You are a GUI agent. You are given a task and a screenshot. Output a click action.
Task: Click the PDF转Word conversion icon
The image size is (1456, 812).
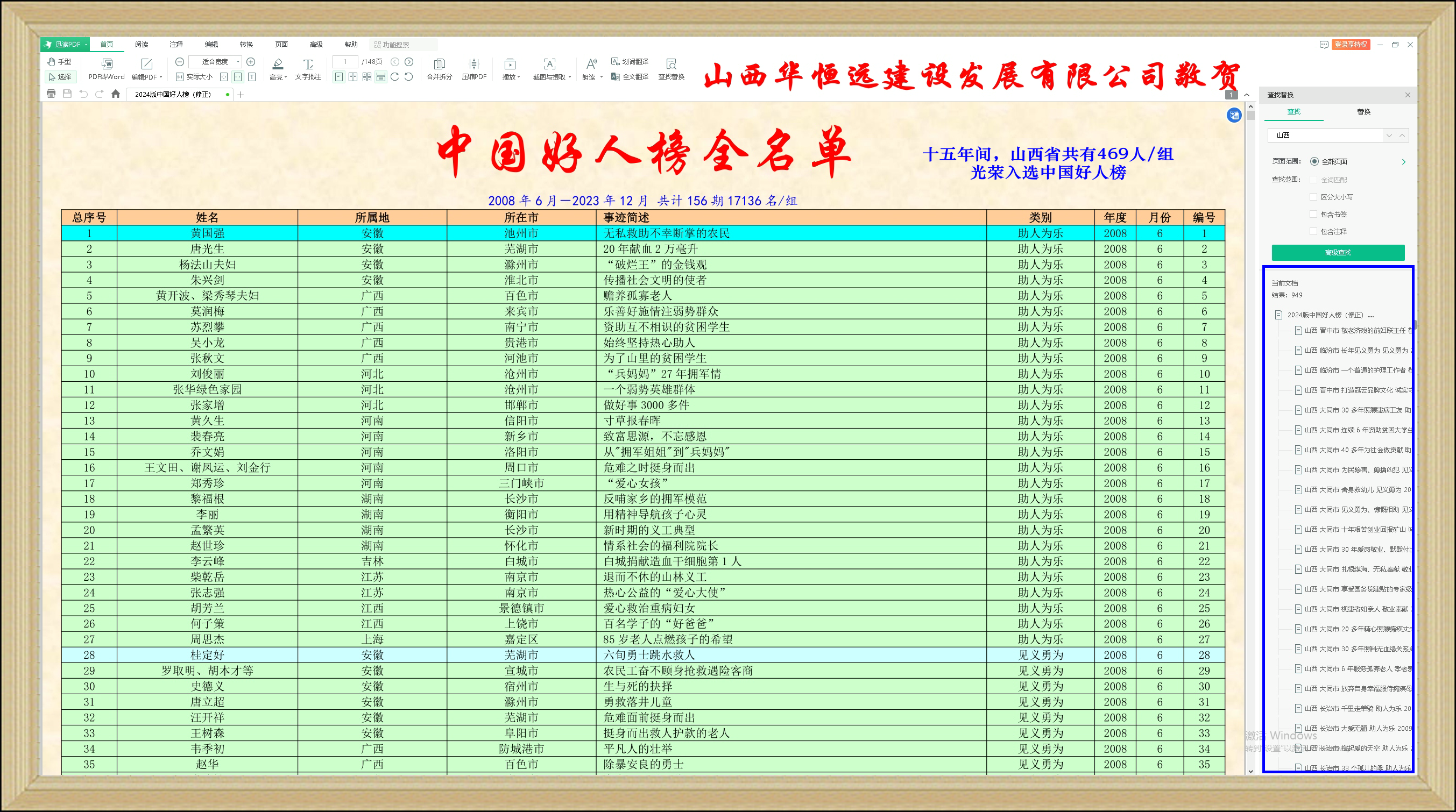pyautogui.click(x=106, y=64)
